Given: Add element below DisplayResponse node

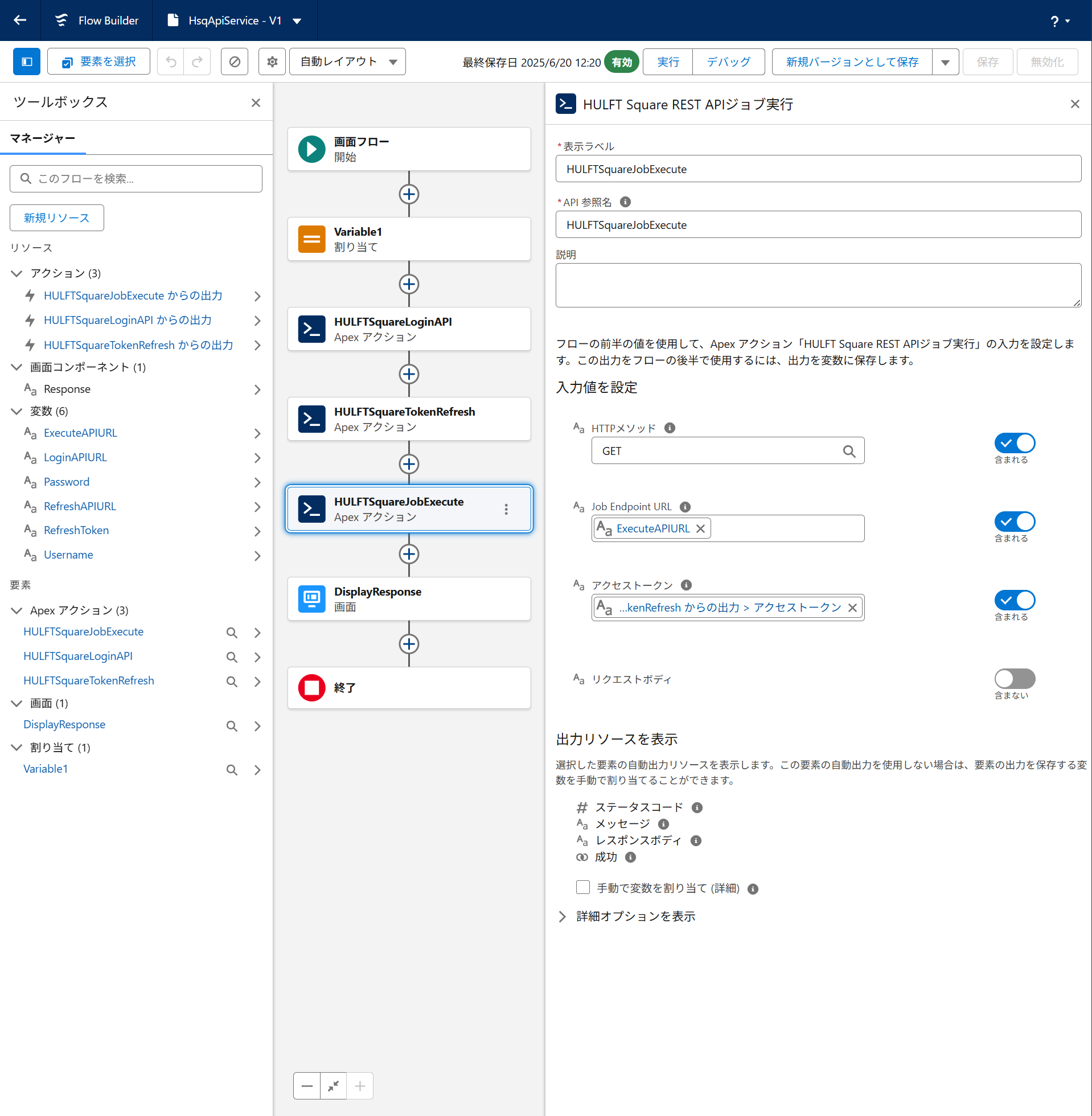Looking at the screenshot, I should pos(409,644).
